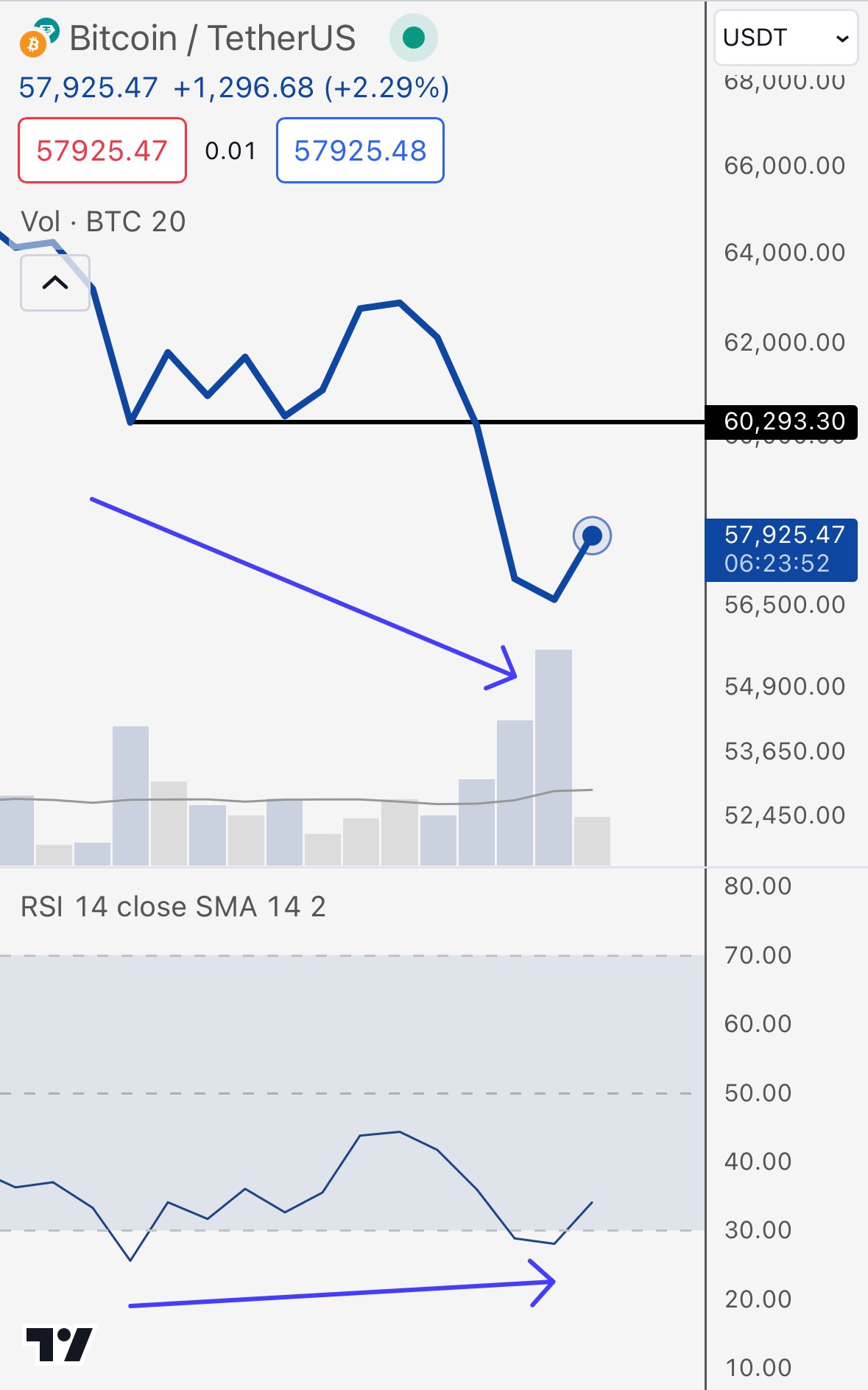Screen dimensions: 868x1390
Task: Select the horizontal black support line
Action: tap(417, 422)
